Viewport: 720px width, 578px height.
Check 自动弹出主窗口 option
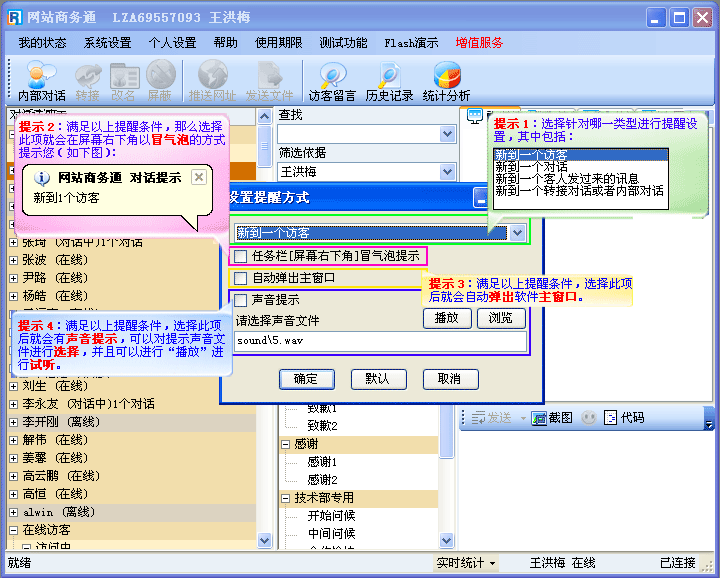click(240, 278)
